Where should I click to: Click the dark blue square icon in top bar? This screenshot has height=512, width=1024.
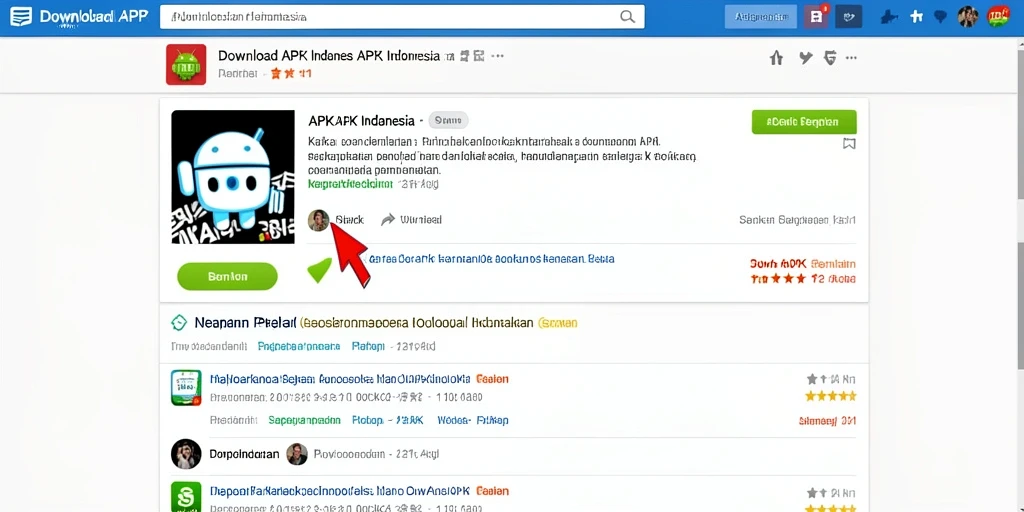[848, 16]
